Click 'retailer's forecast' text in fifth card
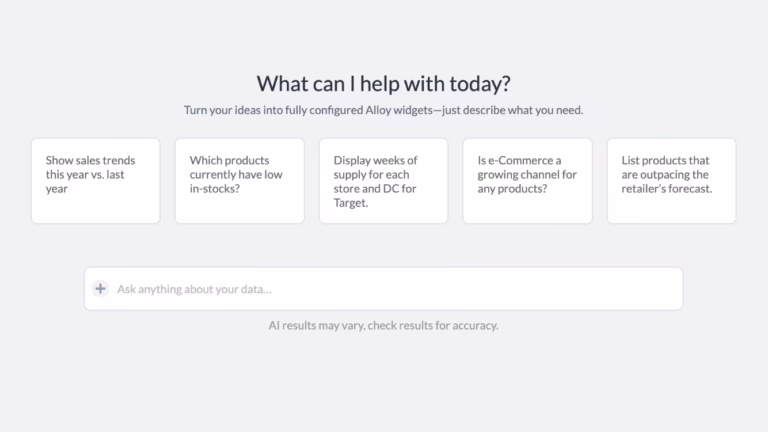768x432 pixels. coord(666,188)
